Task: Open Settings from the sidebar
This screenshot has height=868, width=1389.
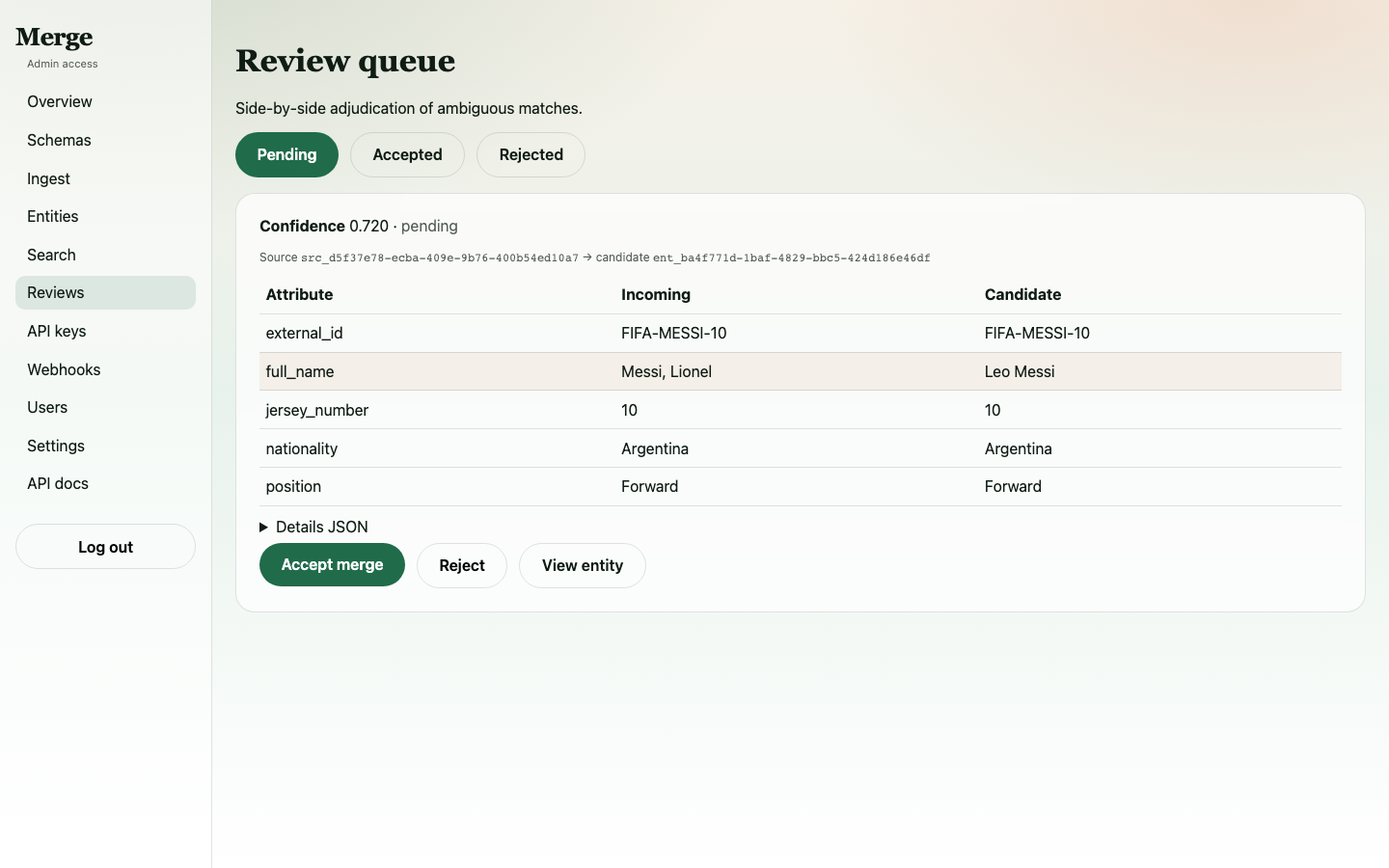Action: point(105,446)
